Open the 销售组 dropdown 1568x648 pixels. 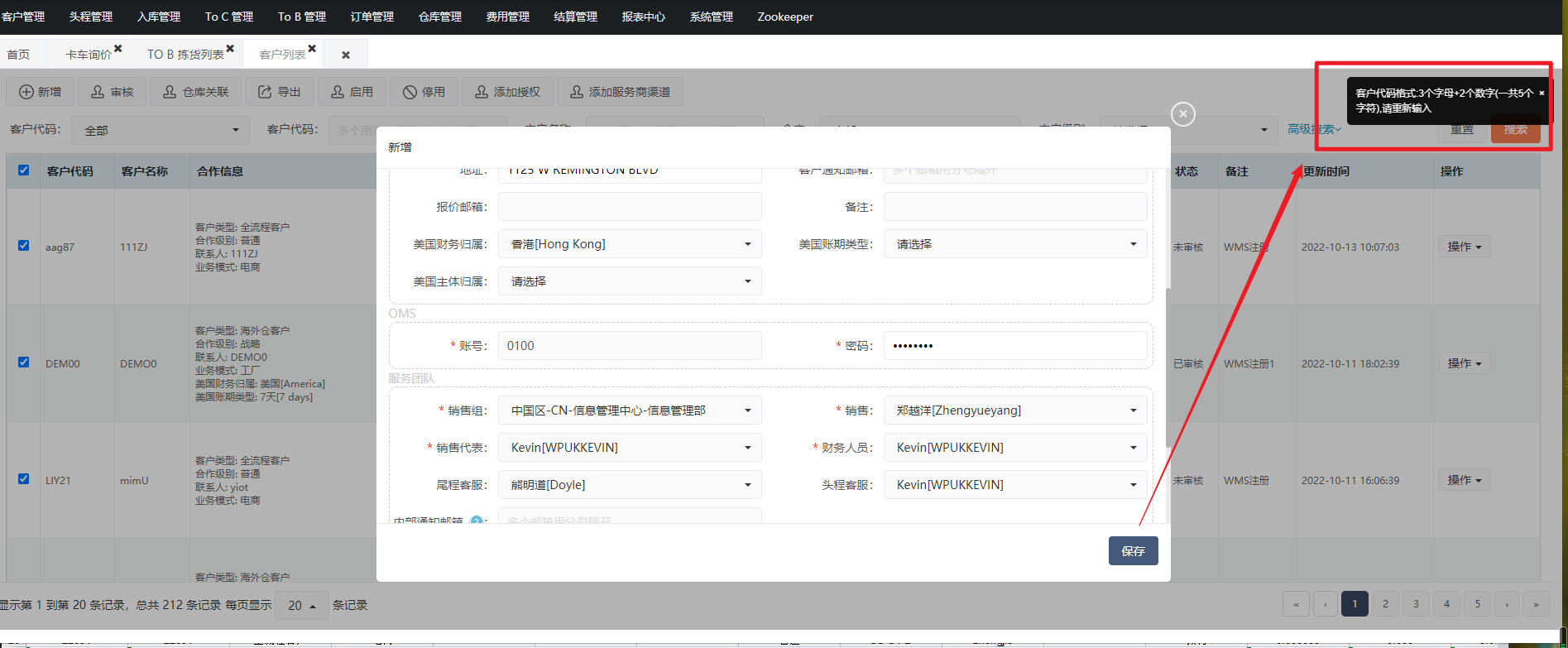click(x=630, y=410)
